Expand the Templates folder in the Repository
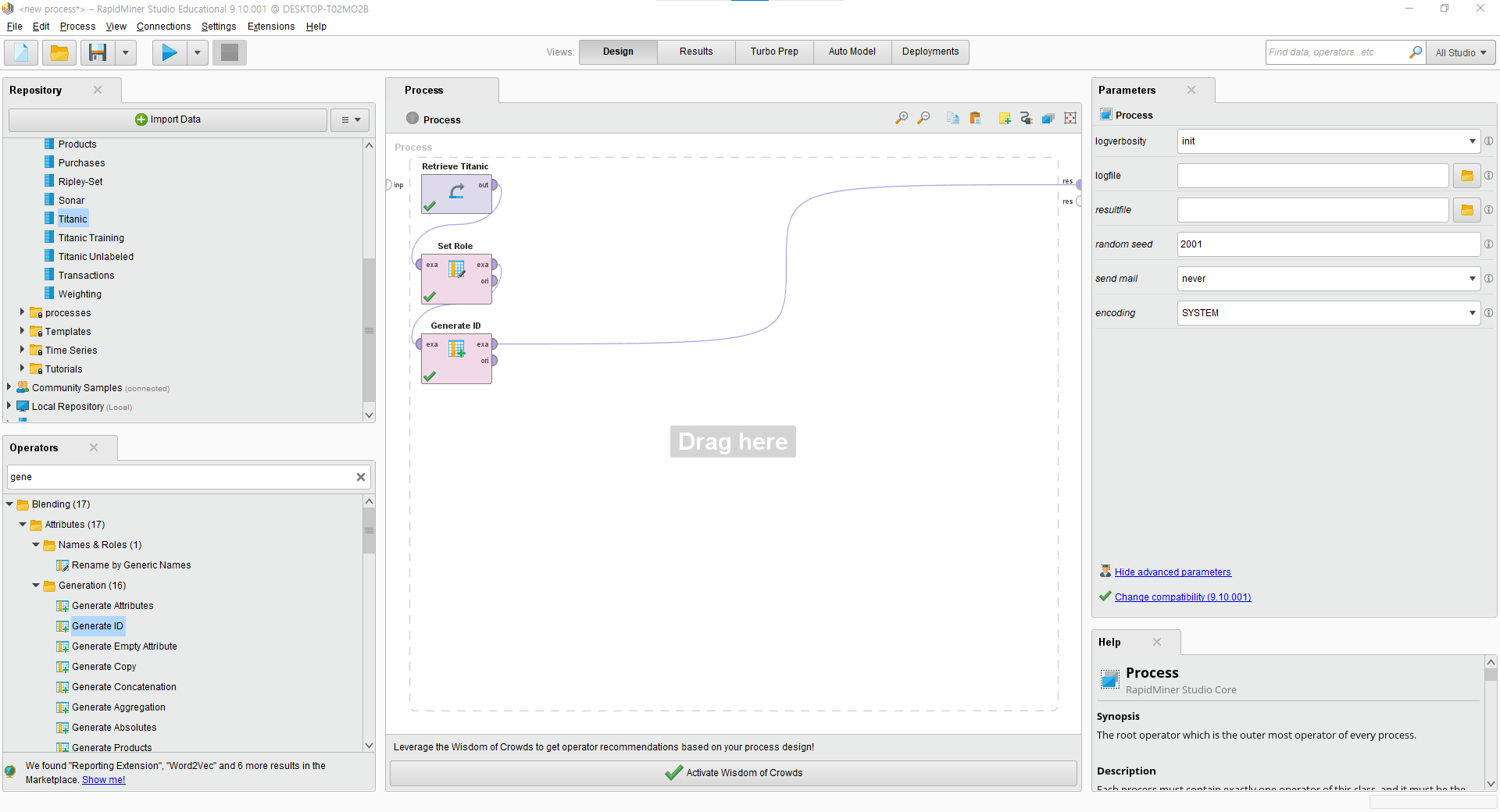This screenshot has height=812, width=1500. [22, 331]
